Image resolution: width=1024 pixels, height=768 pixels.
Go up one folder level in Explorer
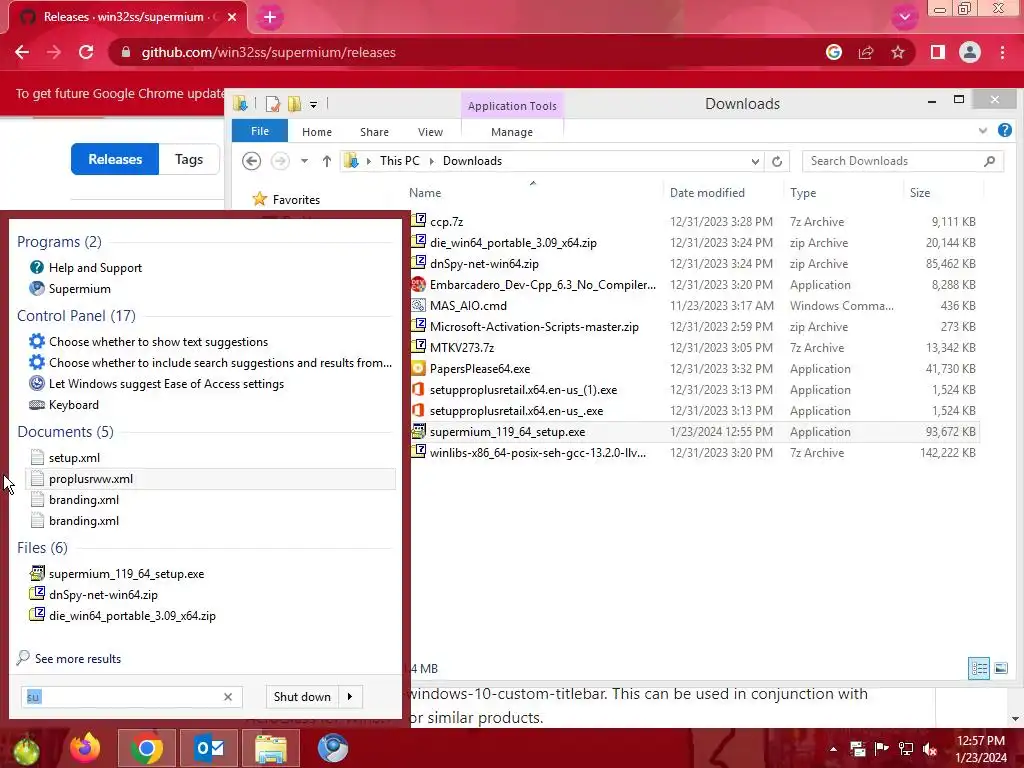327,161
